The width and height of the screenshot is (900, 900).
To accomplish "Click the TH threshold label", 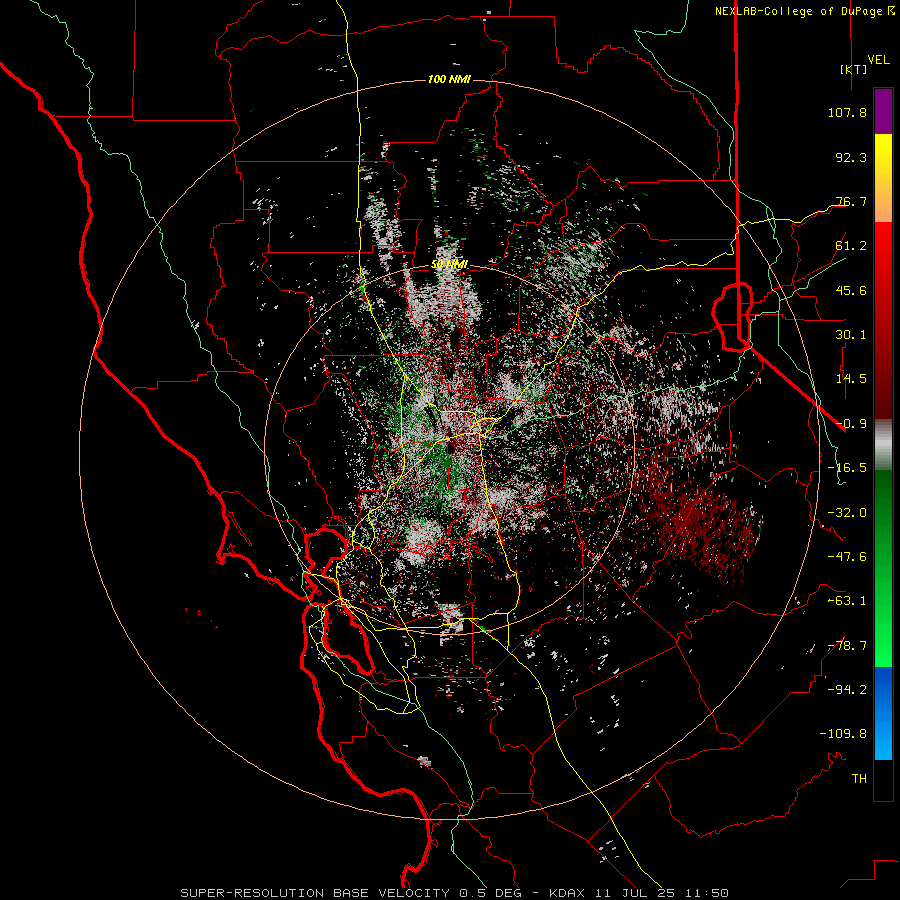I will (859, 779).
